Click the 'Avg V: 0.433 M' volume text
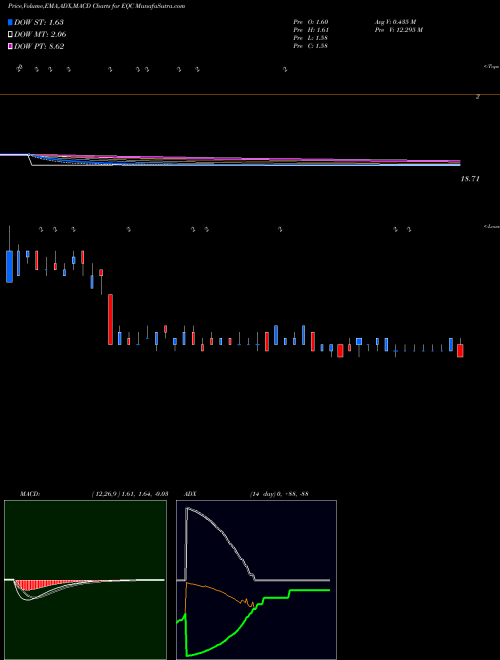This screenshot has height=660, width=500. pyautogui.click(x=395, y=21)
